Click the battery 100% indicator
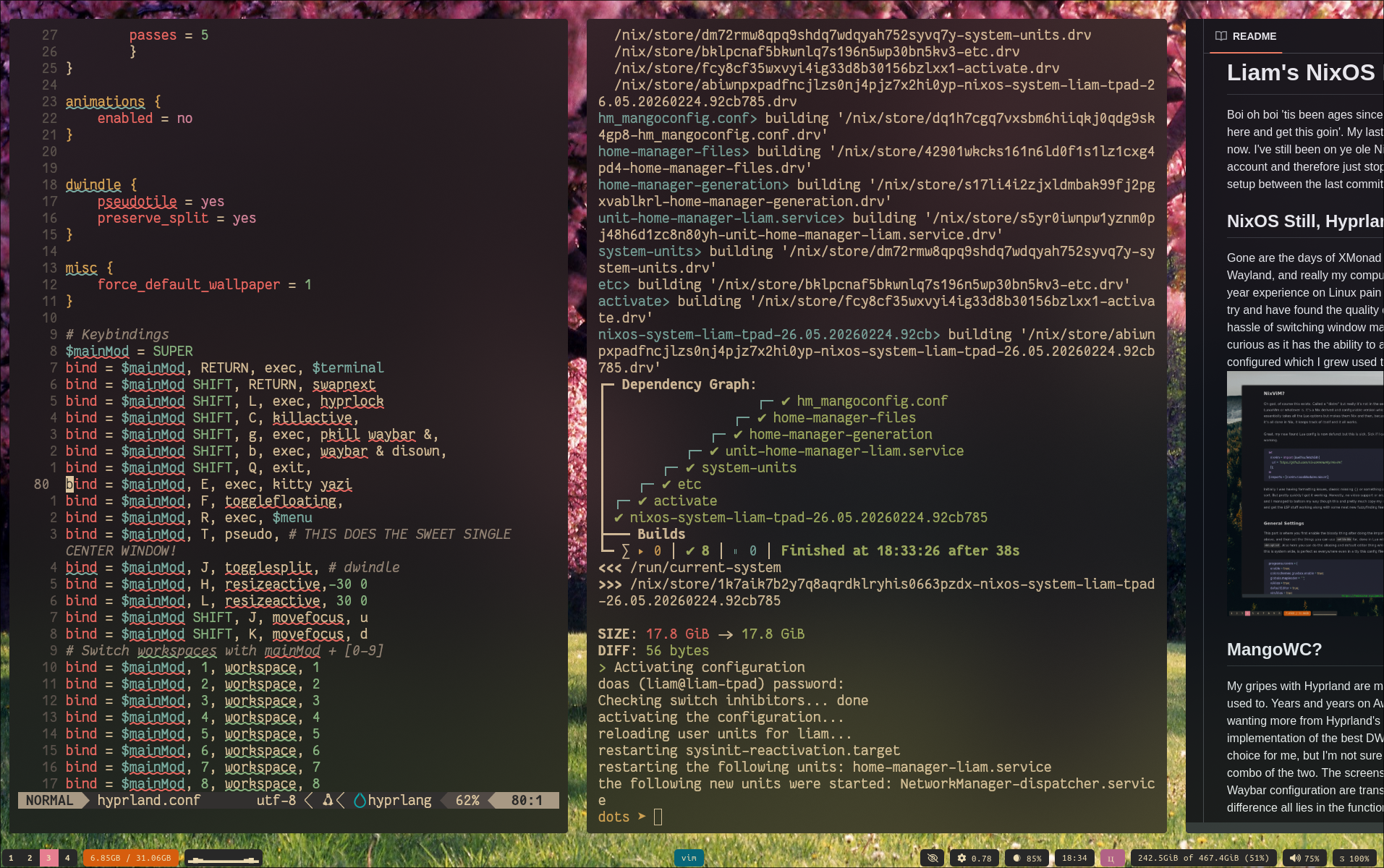This screenshot has height=868, width=1384. pos(1354,858)
